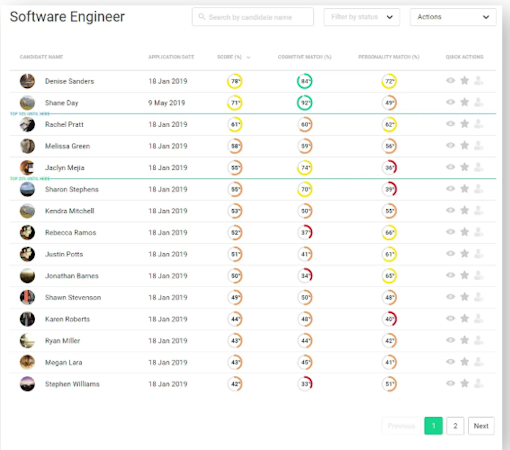Click the person icon for Shane Day

point(479,102)
